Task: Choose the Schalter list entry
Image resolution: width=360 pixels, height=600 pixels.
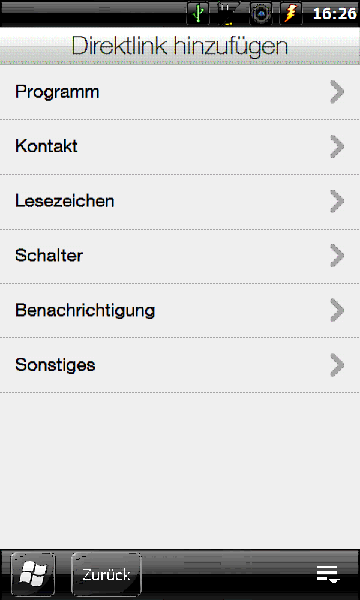Action: (180, 256)
